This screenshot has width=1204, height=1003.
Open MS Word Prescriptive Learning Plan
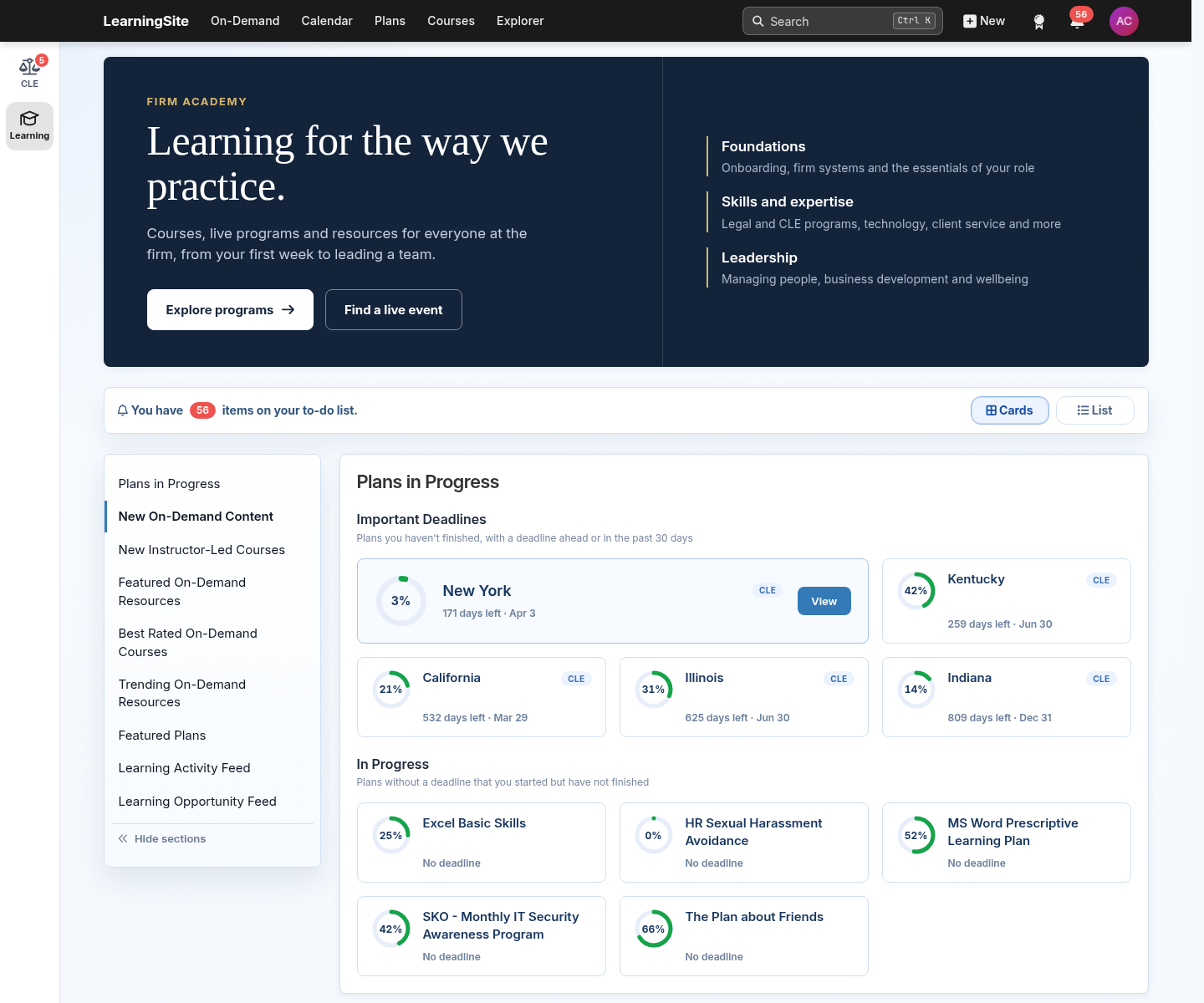pyautogui.click(x=1007, y=843)
